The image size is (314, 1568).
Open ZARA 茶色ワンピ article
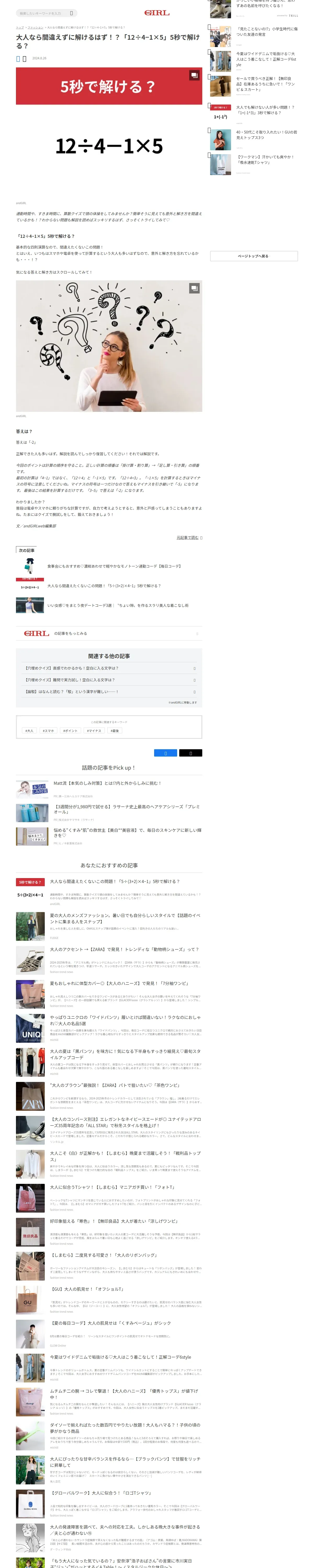115,1085
